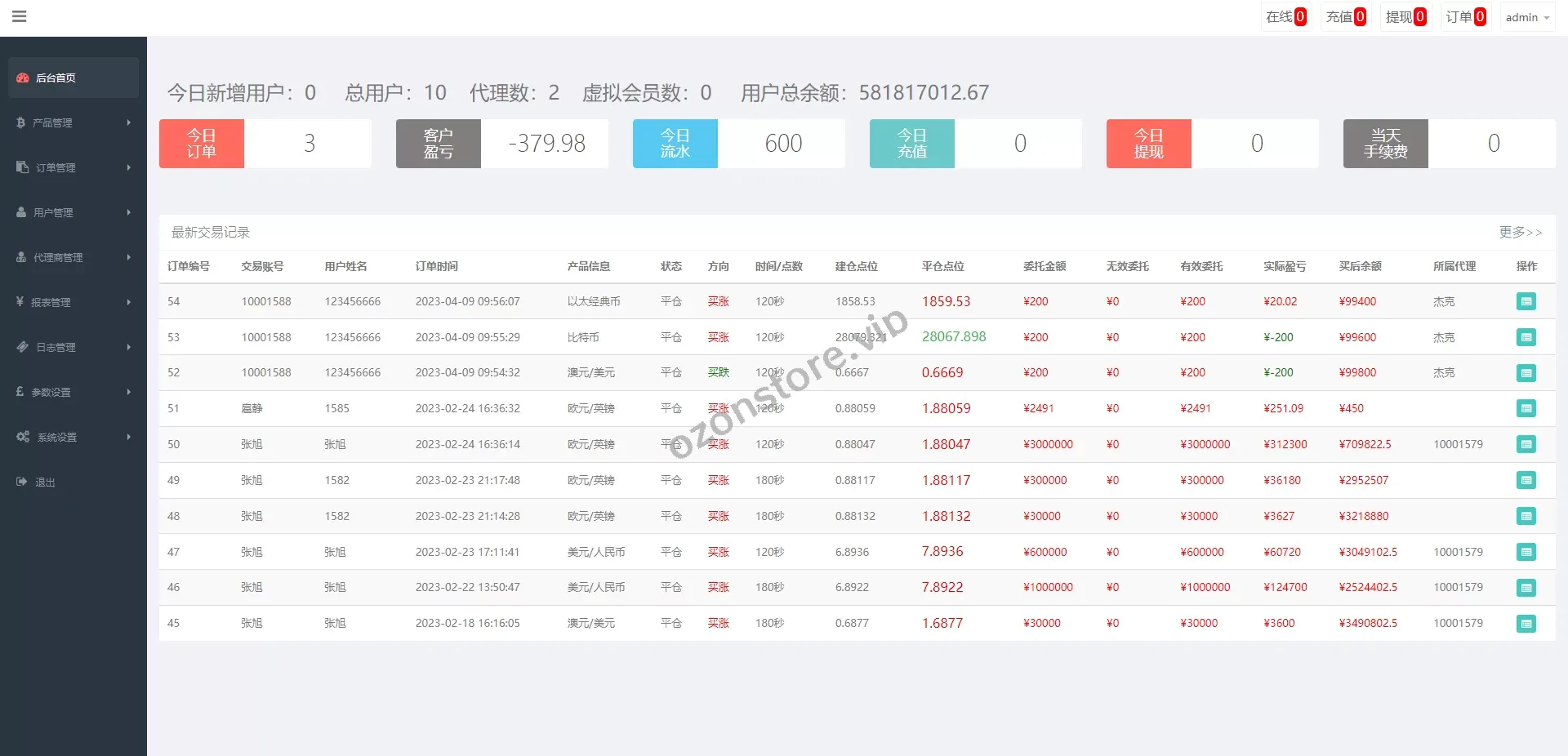Toggle the hamburger sidebar menu icon

point(20,16)
